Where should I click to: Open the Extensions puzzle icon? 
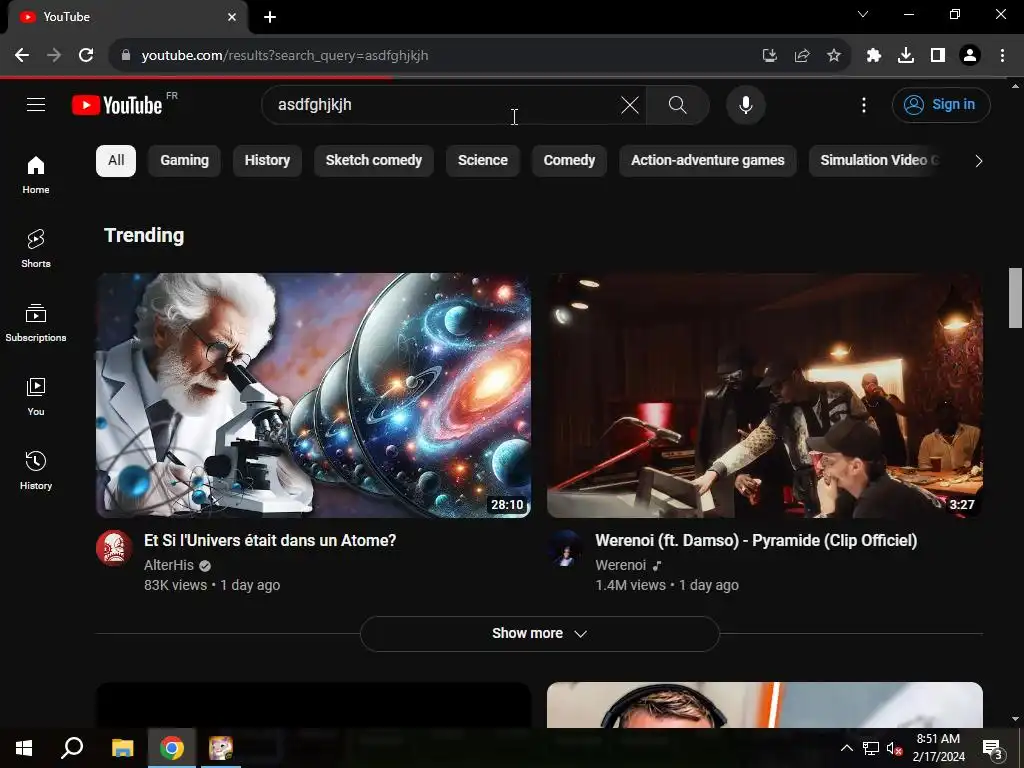pyautogui.click(x=873, y=56)
